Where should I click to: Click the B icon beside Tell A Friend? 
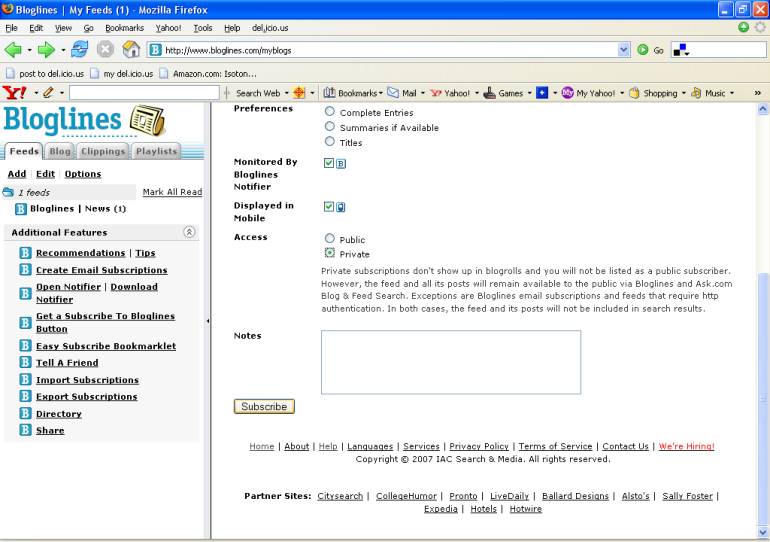pyautogui.click(x=26, y=362)
